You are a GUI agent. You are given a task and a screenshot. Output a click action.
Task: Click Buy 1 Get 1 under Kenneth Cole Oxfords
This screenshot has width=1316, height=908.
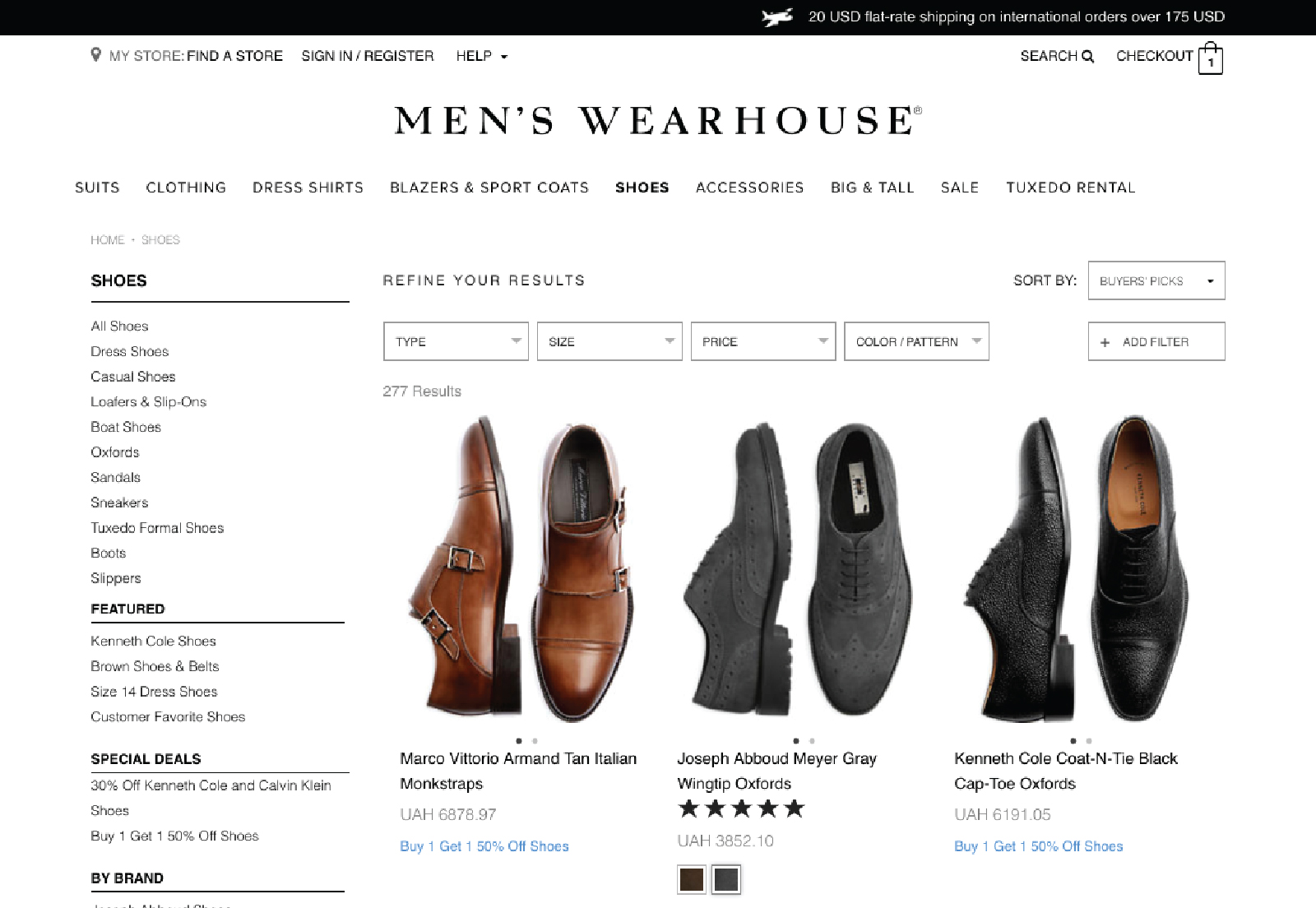(x=1039, y=846)
